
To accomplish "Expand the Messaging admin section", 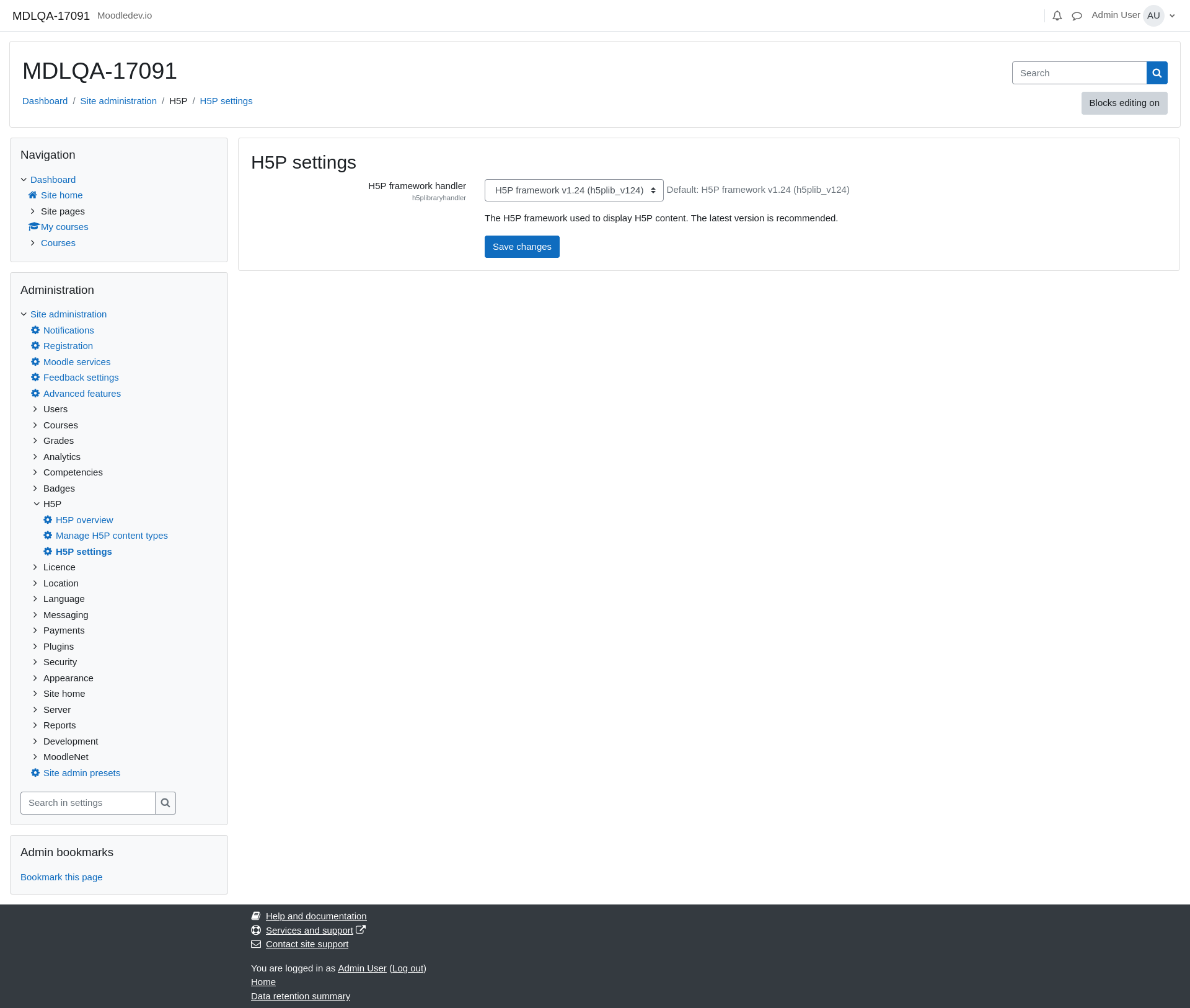I will coord(35,615).
